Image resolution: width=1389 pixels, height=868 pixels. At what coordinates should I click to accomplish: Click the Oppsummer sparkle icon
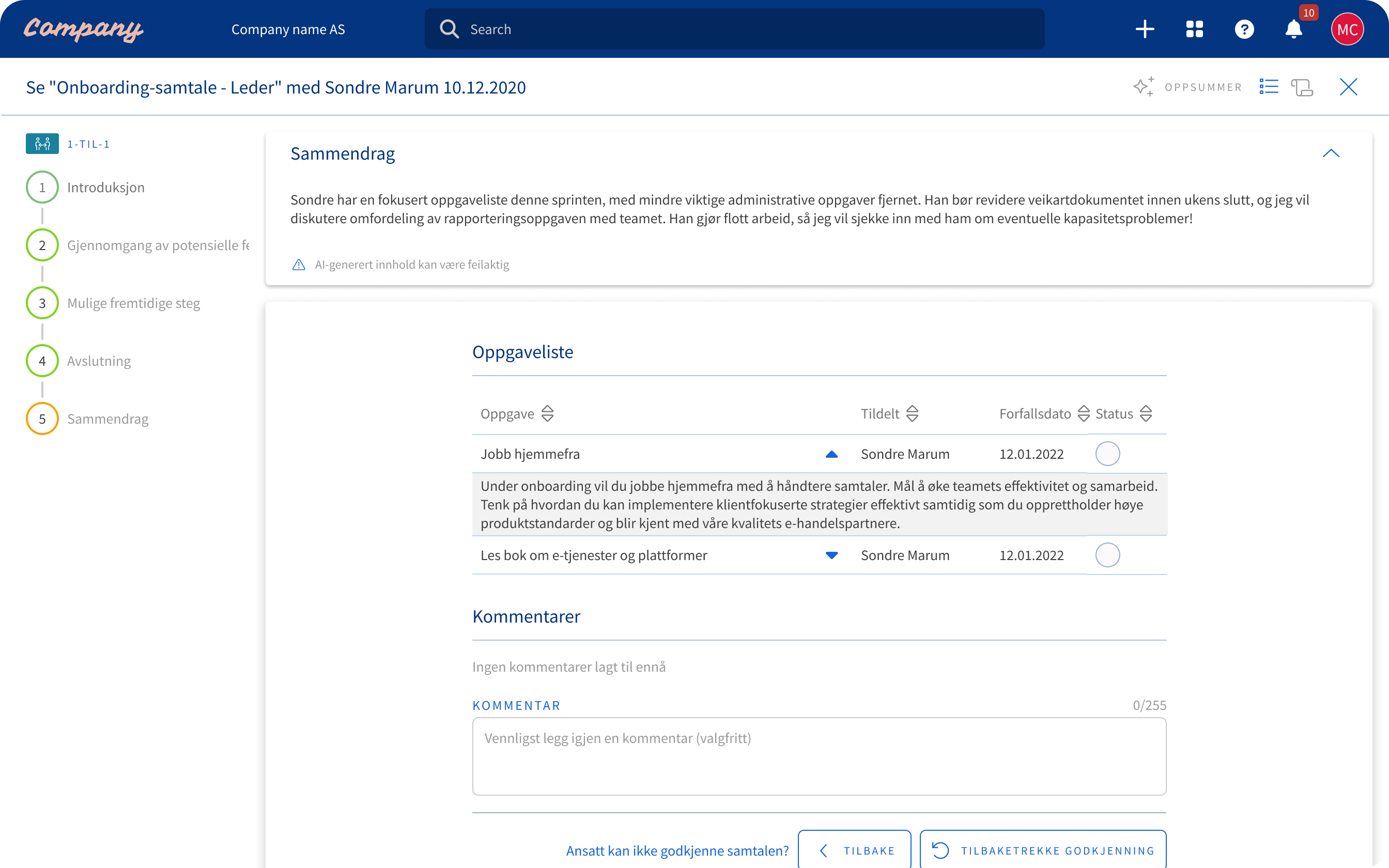1144,87
